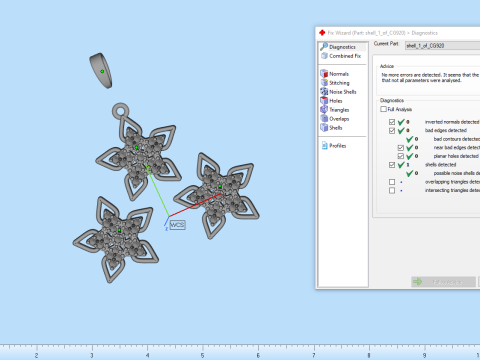This screenshot has width=480, height=360.
Task: Open the Diagnostics page in Fix Wizard
Action: coord(342,47)
